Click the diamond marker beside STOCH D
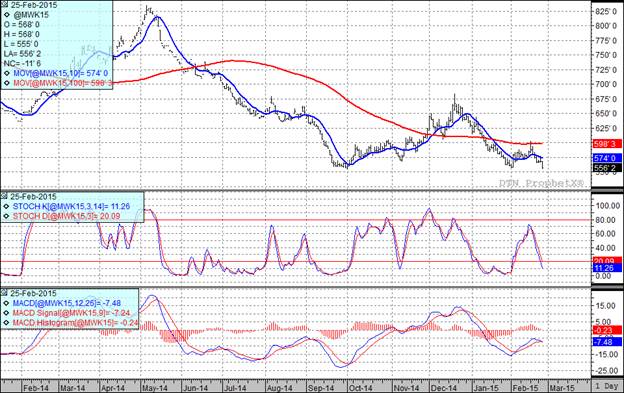Image resolution: width=624 pixels, height=393 pixels. click(x=7, y=216)
